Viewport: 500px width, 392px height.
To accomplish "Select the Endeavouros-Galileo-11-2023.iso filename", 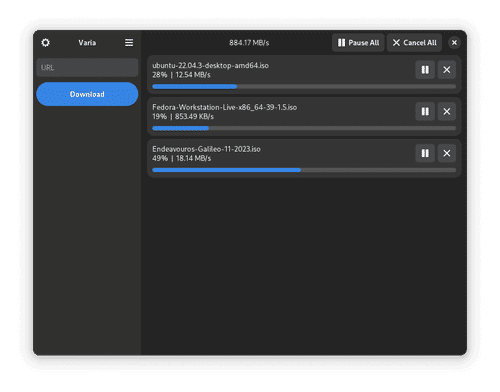I will [206, 149].
